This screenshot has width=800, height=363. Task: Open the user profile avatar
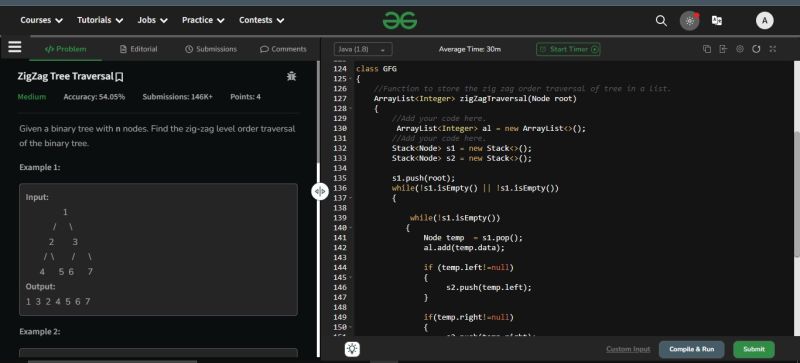[x=764, y=20]
